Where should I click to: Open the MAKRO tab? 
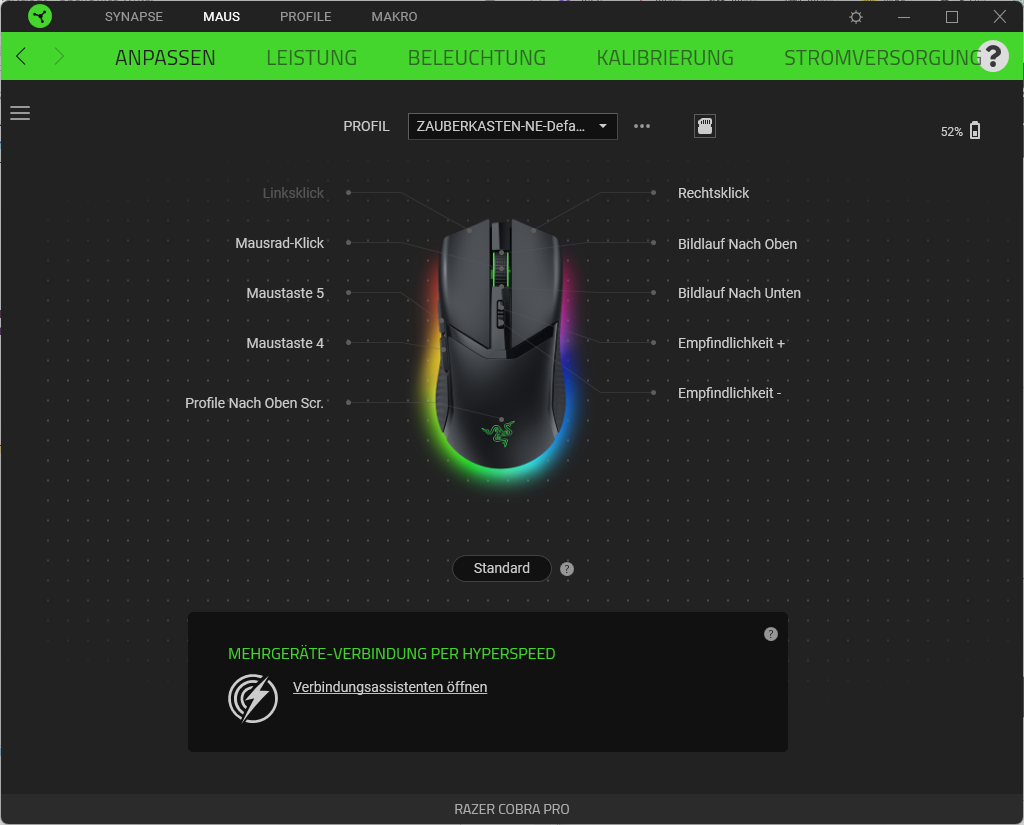(394, 16)
